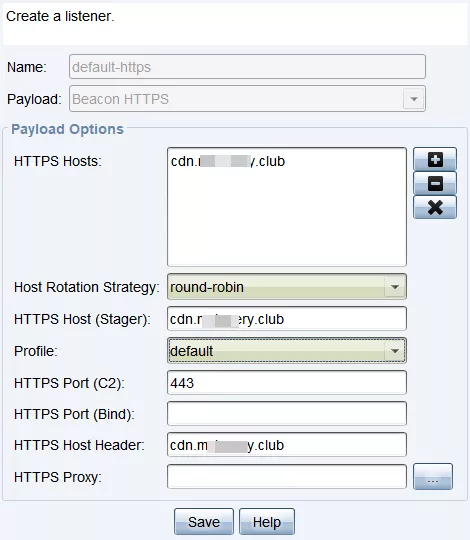Viewport: 470px width, 540px height.
Task: Open HTTPS Proxy settings ellipsis button
Action: click(433, 477)
